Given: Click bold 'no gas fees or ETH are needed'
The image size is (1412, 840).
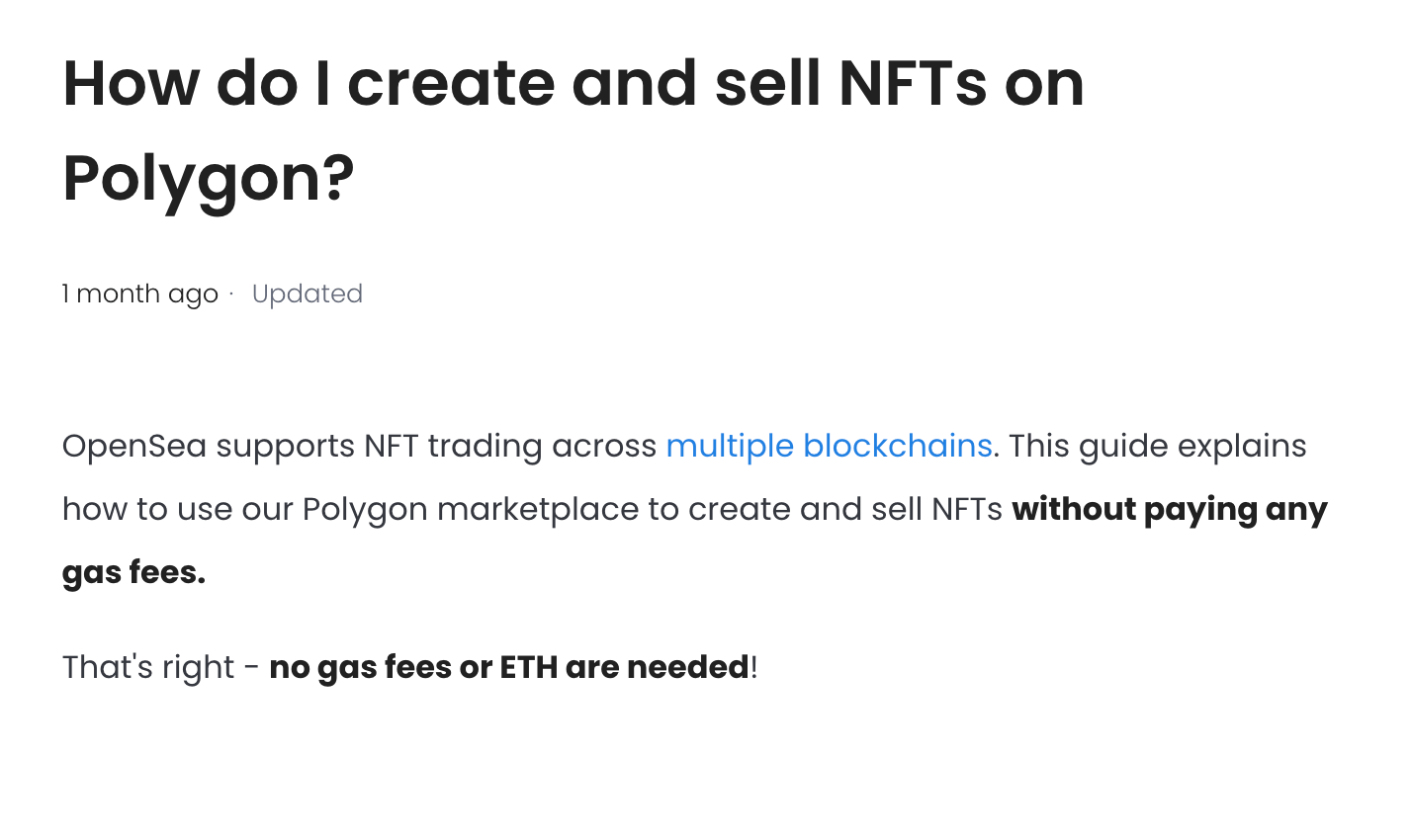Looking at the screenshot, I should click(508, 667).
